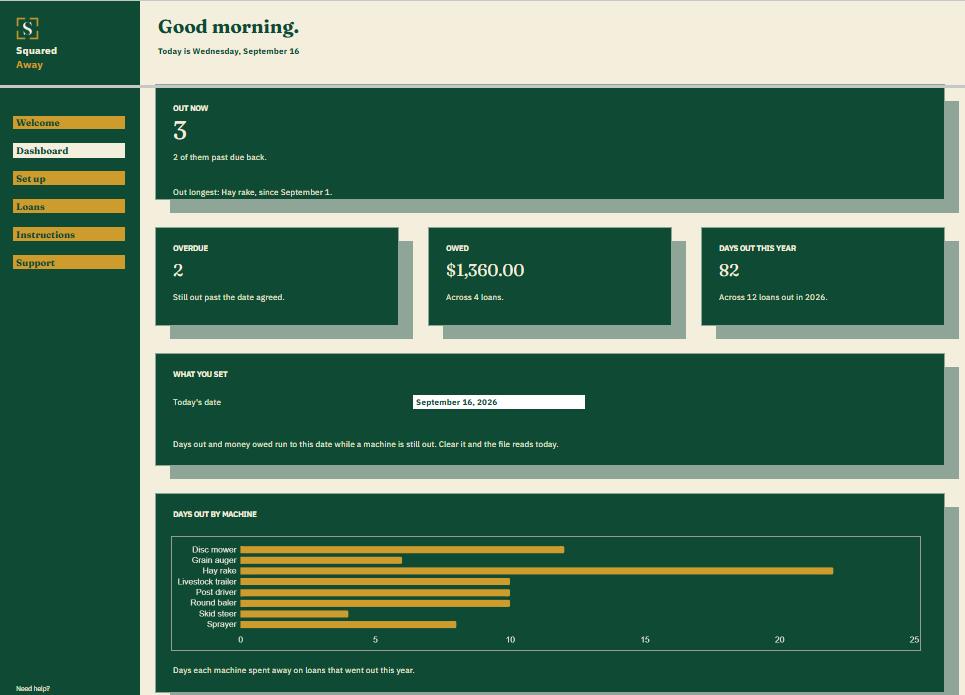The width and height of the screenshot is (965, 695).
Task: Click the Owed amount $1,360.00
Action: (x=485, y=270)
